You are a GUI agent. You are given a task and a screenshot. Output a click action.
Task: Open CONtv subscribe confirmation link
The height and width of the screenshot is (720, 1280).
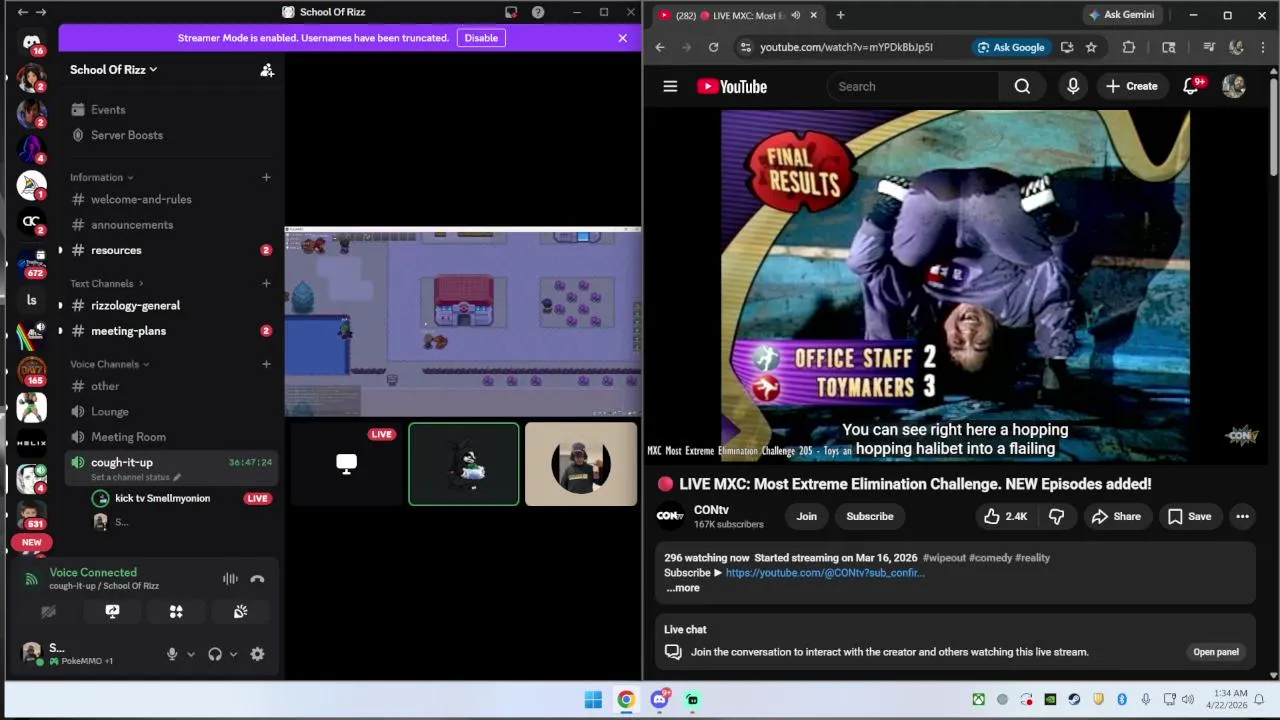tap(825, 573)
